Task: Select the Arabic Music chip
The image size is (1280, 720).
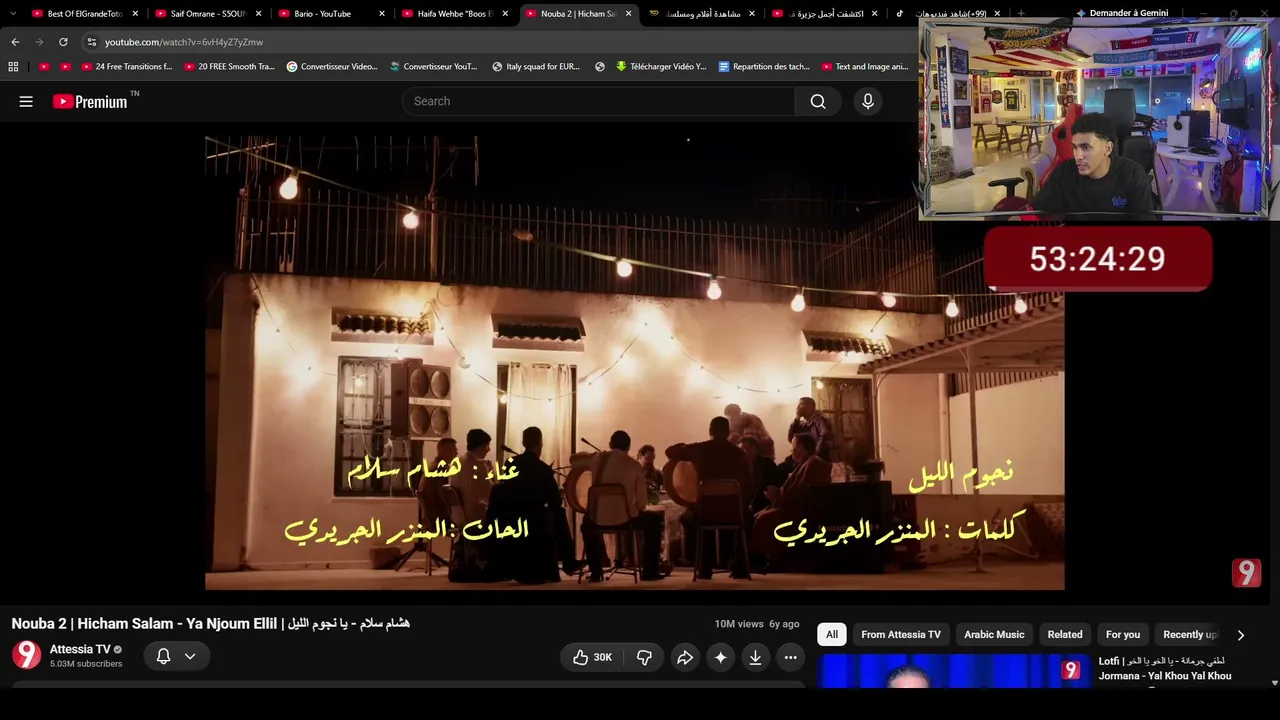Action: point(994,635)
